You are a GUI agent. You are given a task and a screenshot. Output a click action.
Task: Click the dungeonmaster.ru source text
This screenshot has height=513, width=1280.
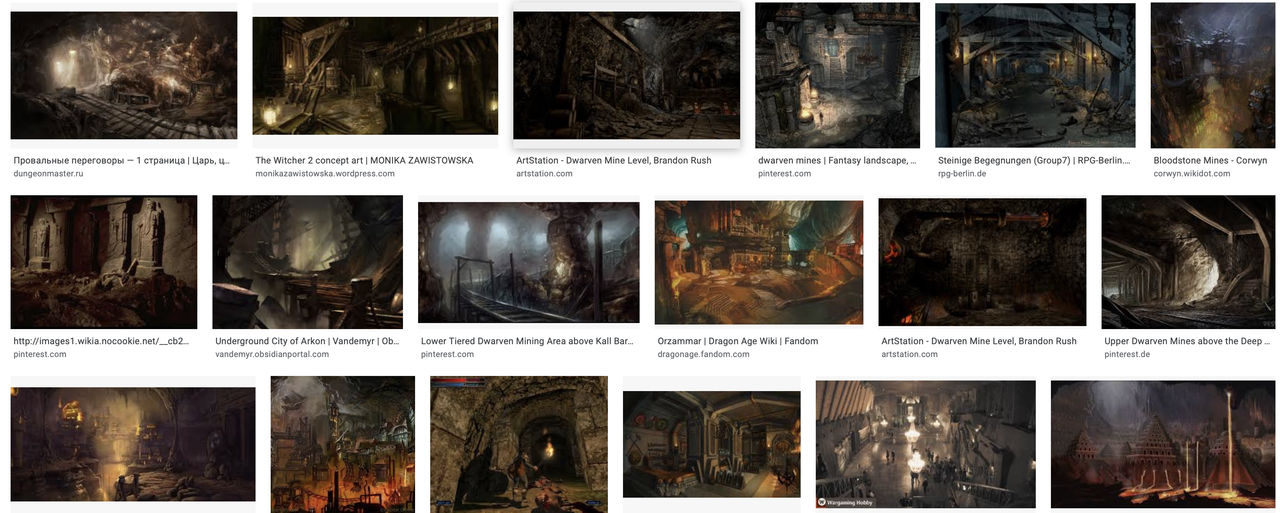(48, 174)
